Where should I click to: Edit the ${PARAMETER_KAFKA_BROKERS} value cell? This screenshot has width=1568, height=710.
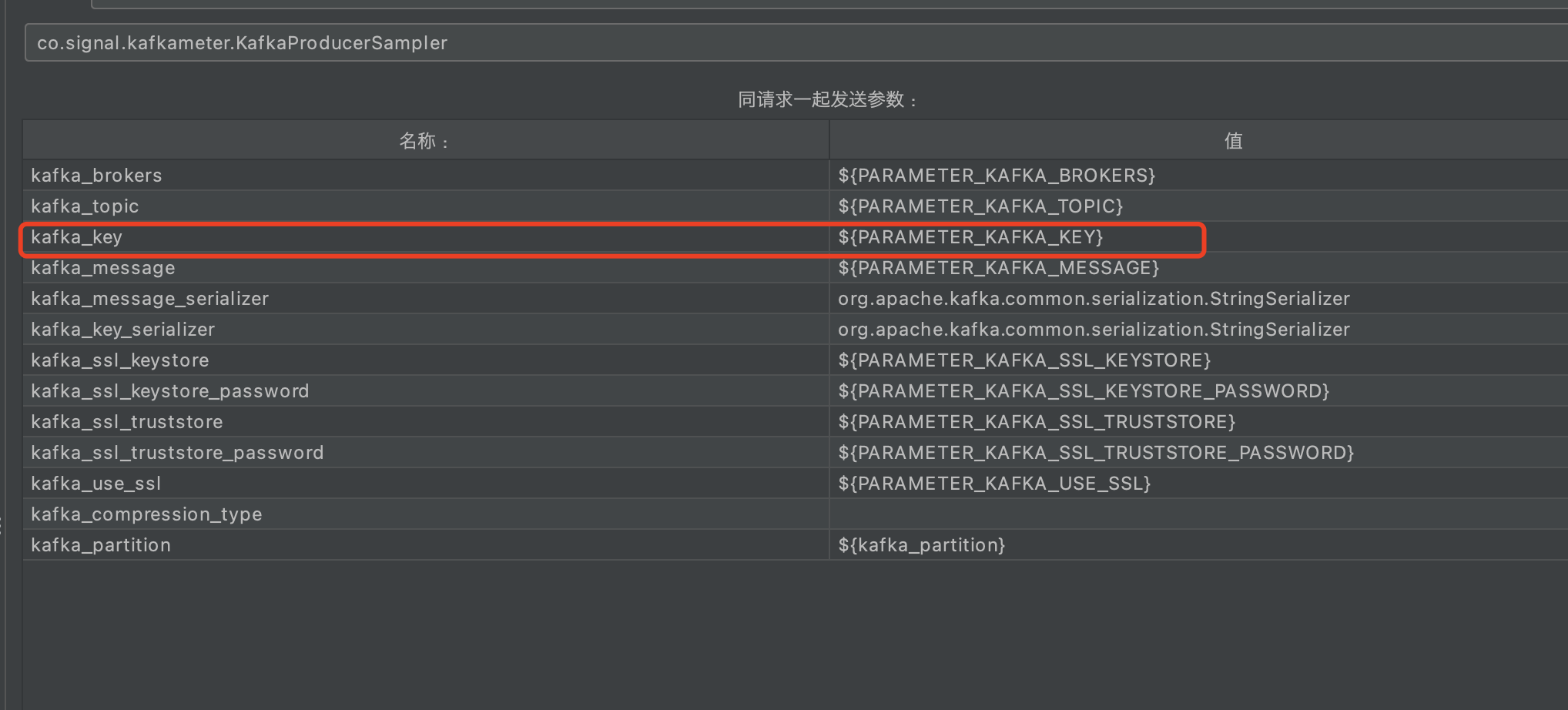[x=1198, y=176]
